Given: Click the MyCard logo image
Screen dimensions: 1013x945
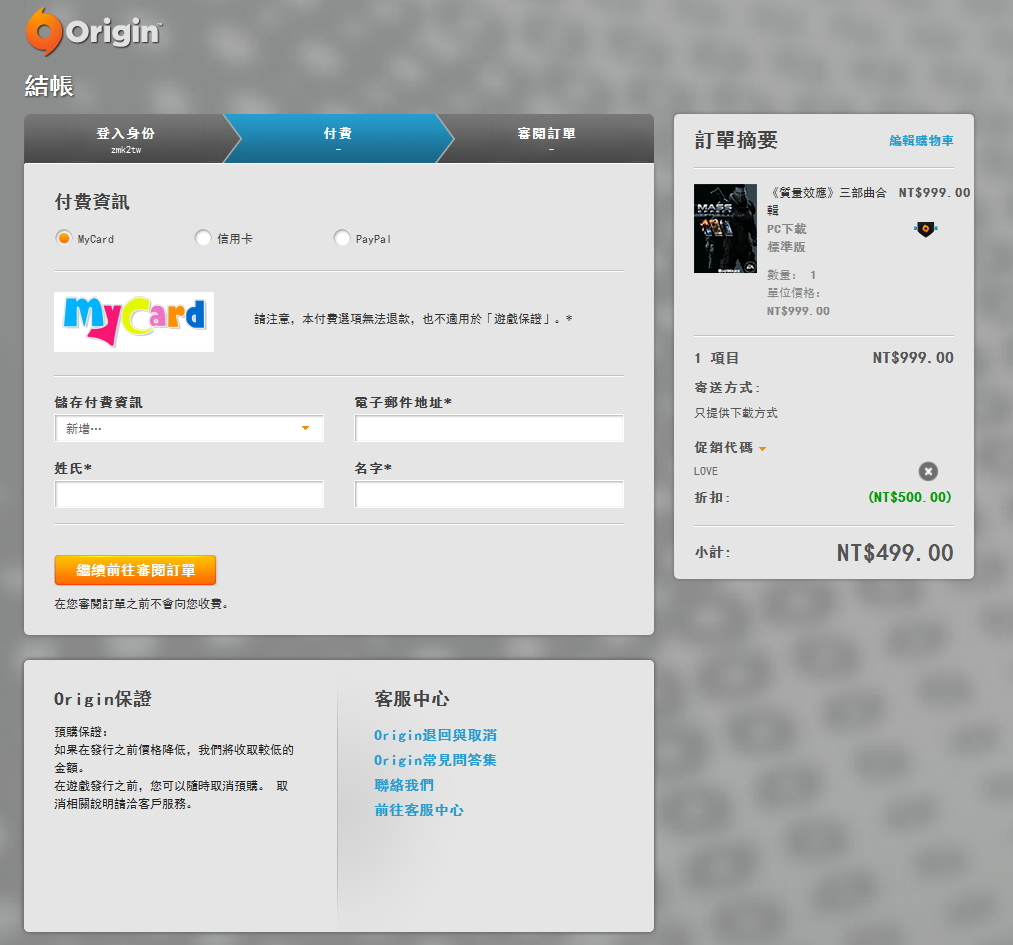Looking at the screenshot, I should [x=134, y=322].
